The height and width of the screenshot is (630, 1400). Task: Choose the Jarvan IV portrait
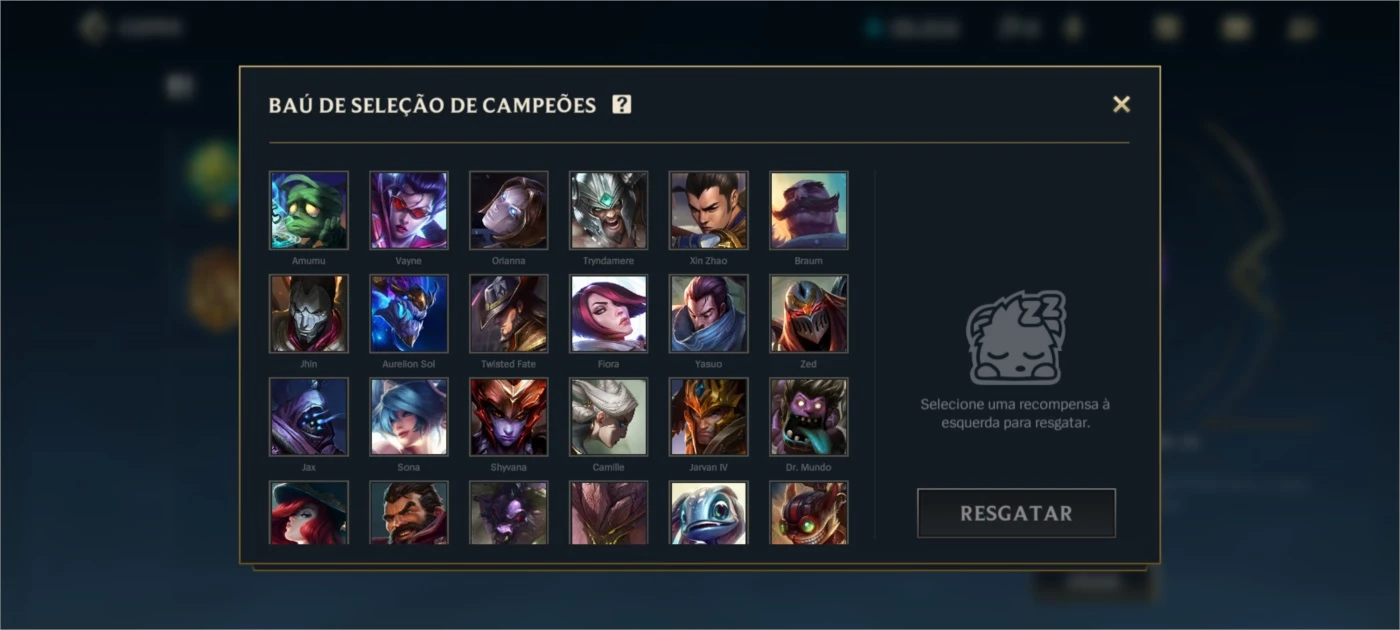pyautogui.click(x=709, y=417)
